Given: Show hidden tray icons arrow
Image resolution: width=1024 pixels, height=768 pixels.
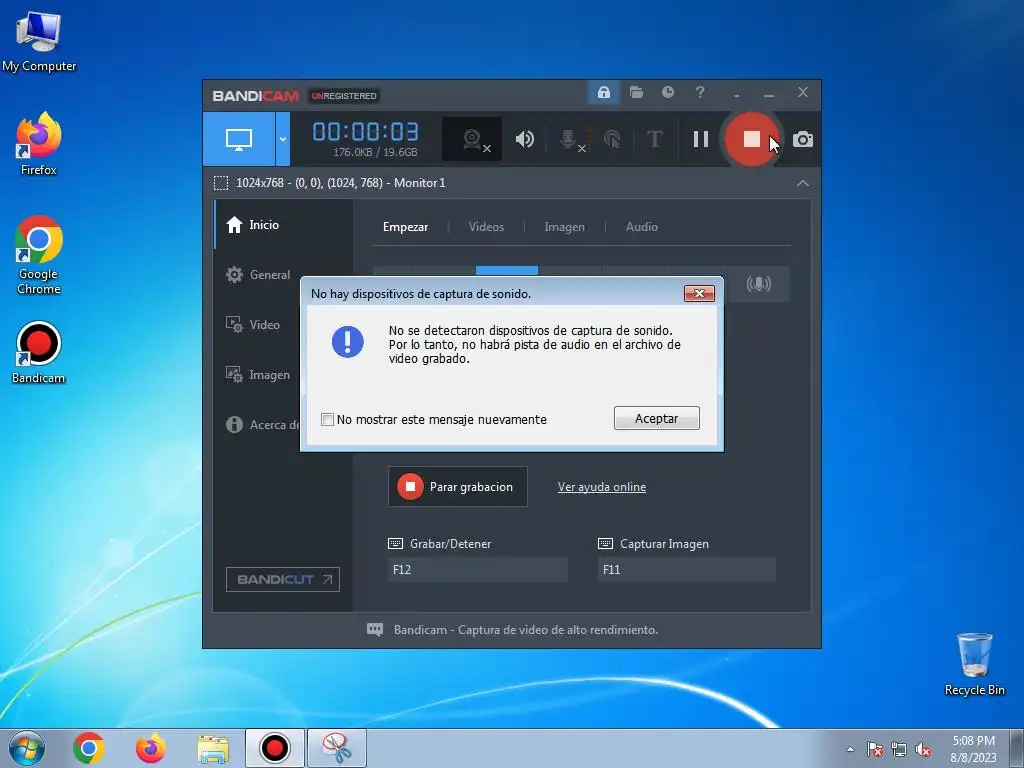Looking at the screenshot, I should (x=850, y=749).
